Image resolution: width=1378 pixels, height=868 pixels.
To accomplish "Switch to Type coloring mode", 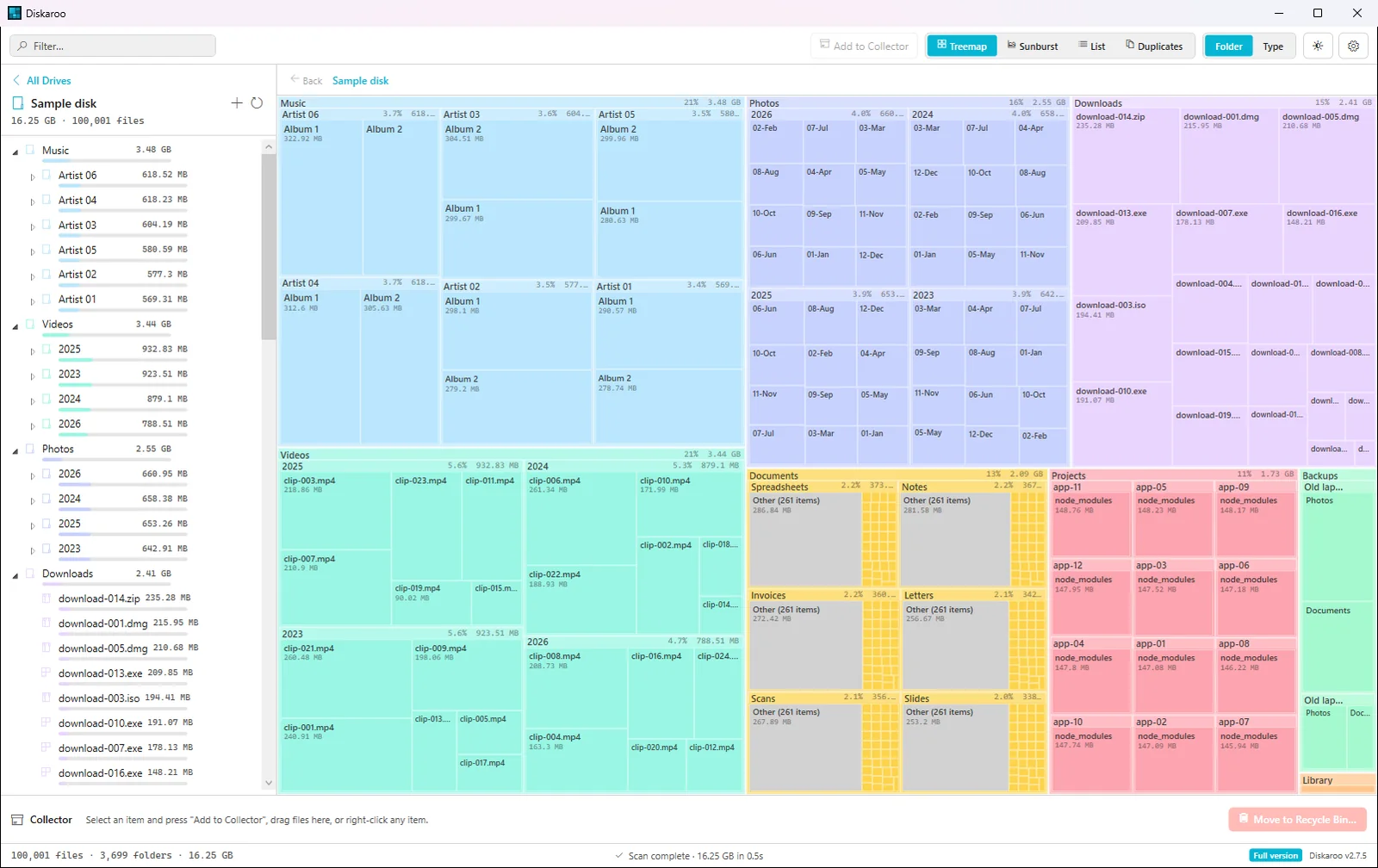I will point(1273,46).
